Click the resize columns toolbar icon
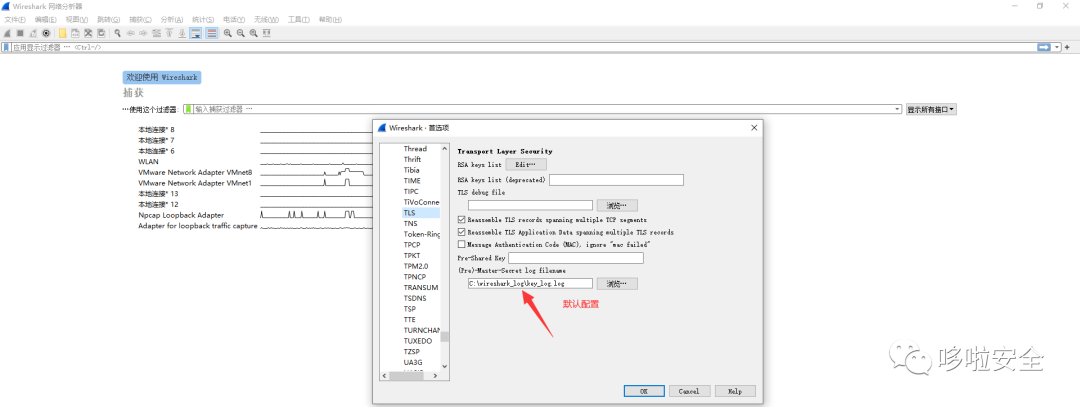This screenshot has height=407, width=1080. [x=267, y=33]
